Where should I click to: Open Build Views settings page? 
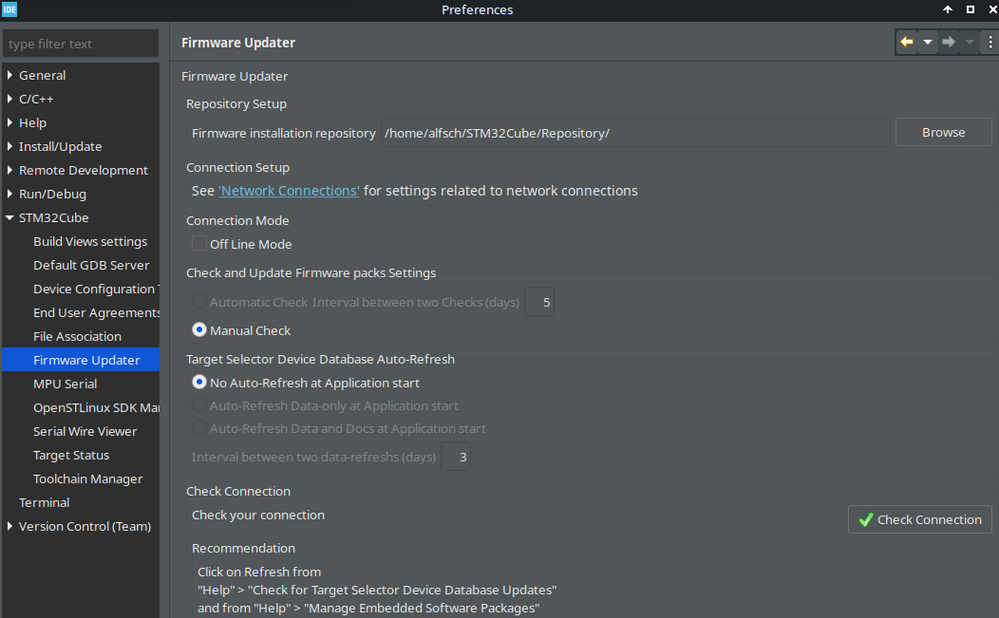[x=90, y=241]
